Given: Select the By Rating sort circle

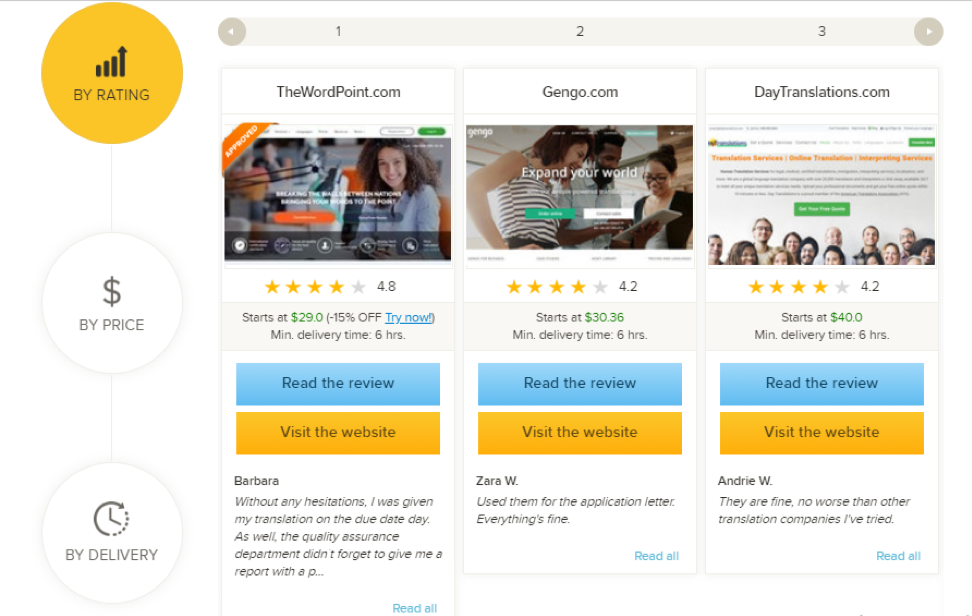Looking at the screenshot, I should point(112,73).
